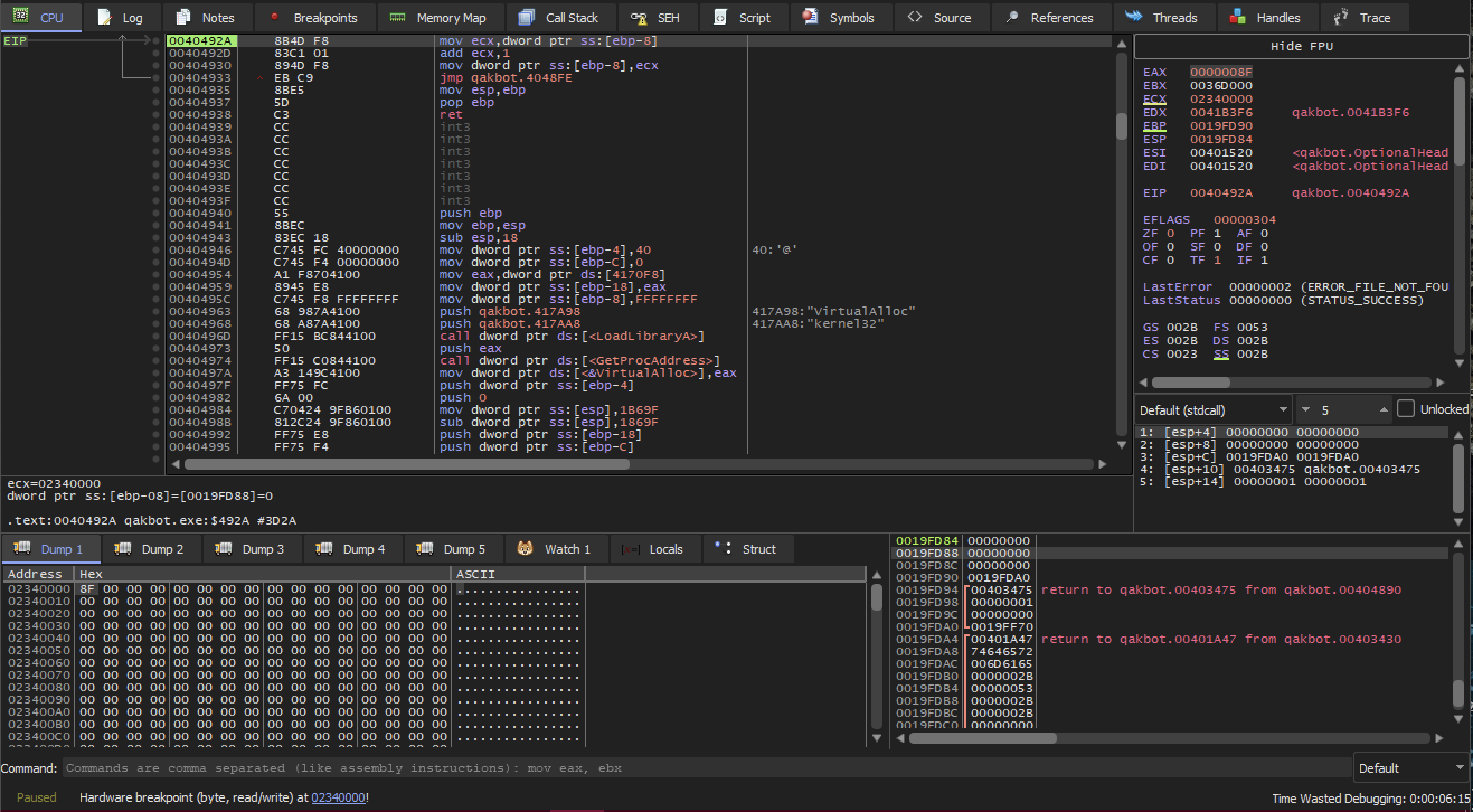The width and height of the screenshot is (1473, 812).
Task: Click the ZF flag value
Action: tap(1170, 233)
